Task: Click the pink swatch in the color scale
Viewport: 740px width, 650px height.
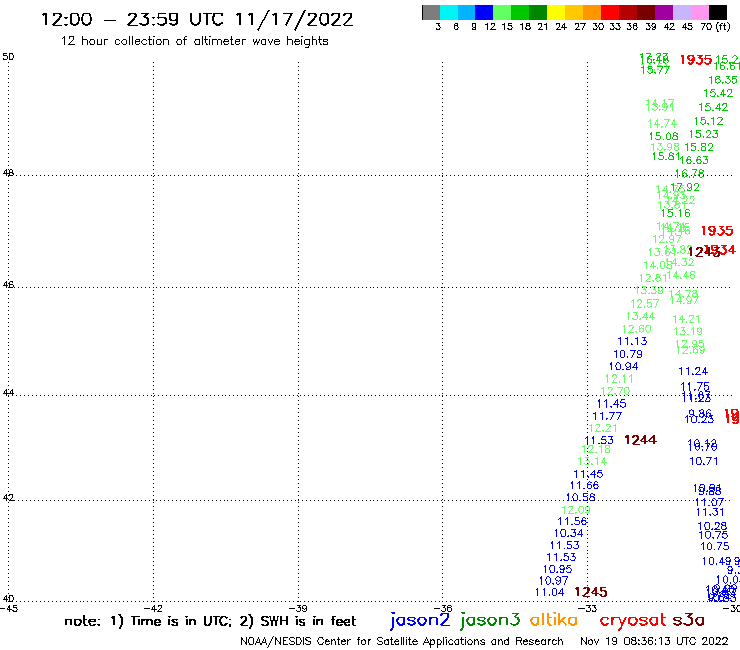Action: [700, 12]
